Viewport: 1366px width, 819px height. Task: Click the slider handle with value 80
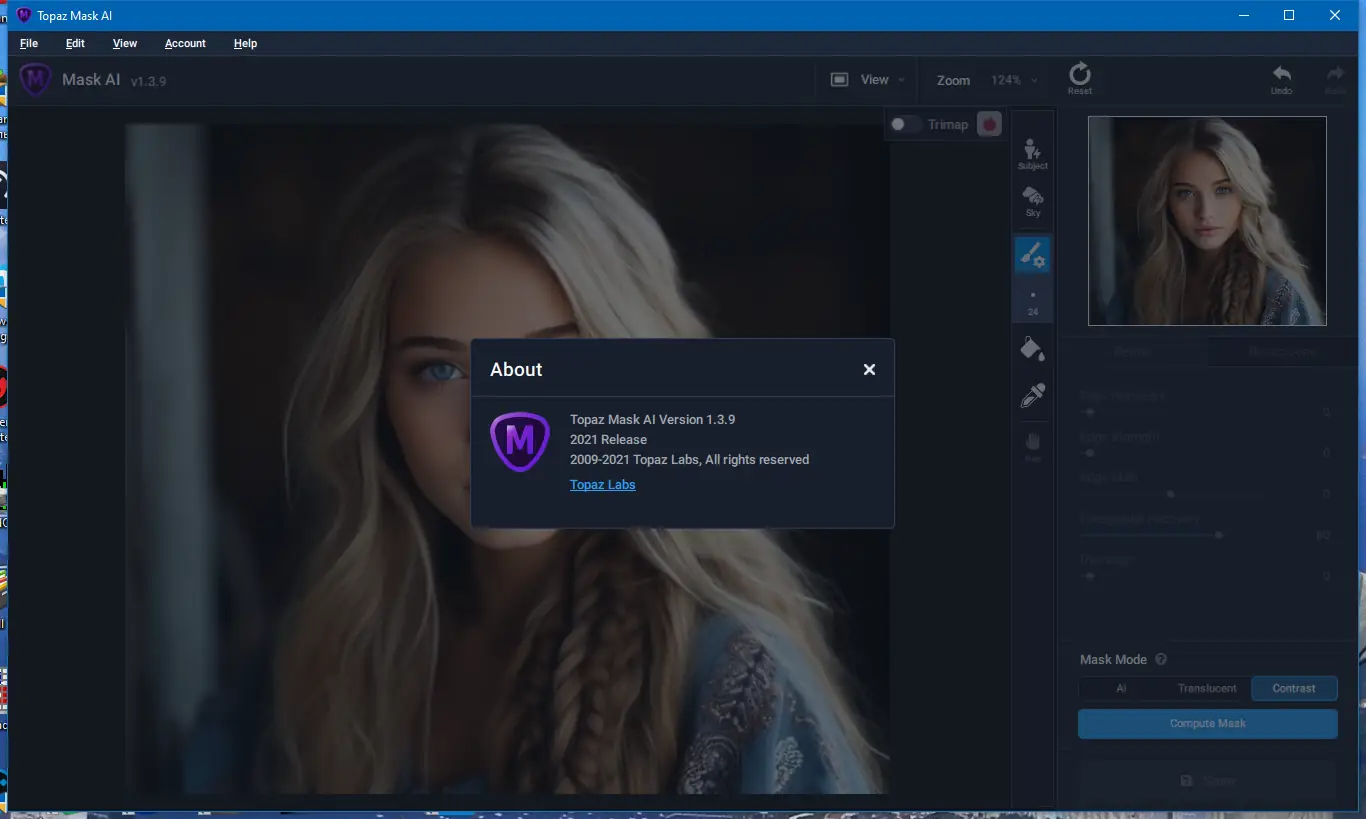pyautogui.click(x=1218, y=535)
